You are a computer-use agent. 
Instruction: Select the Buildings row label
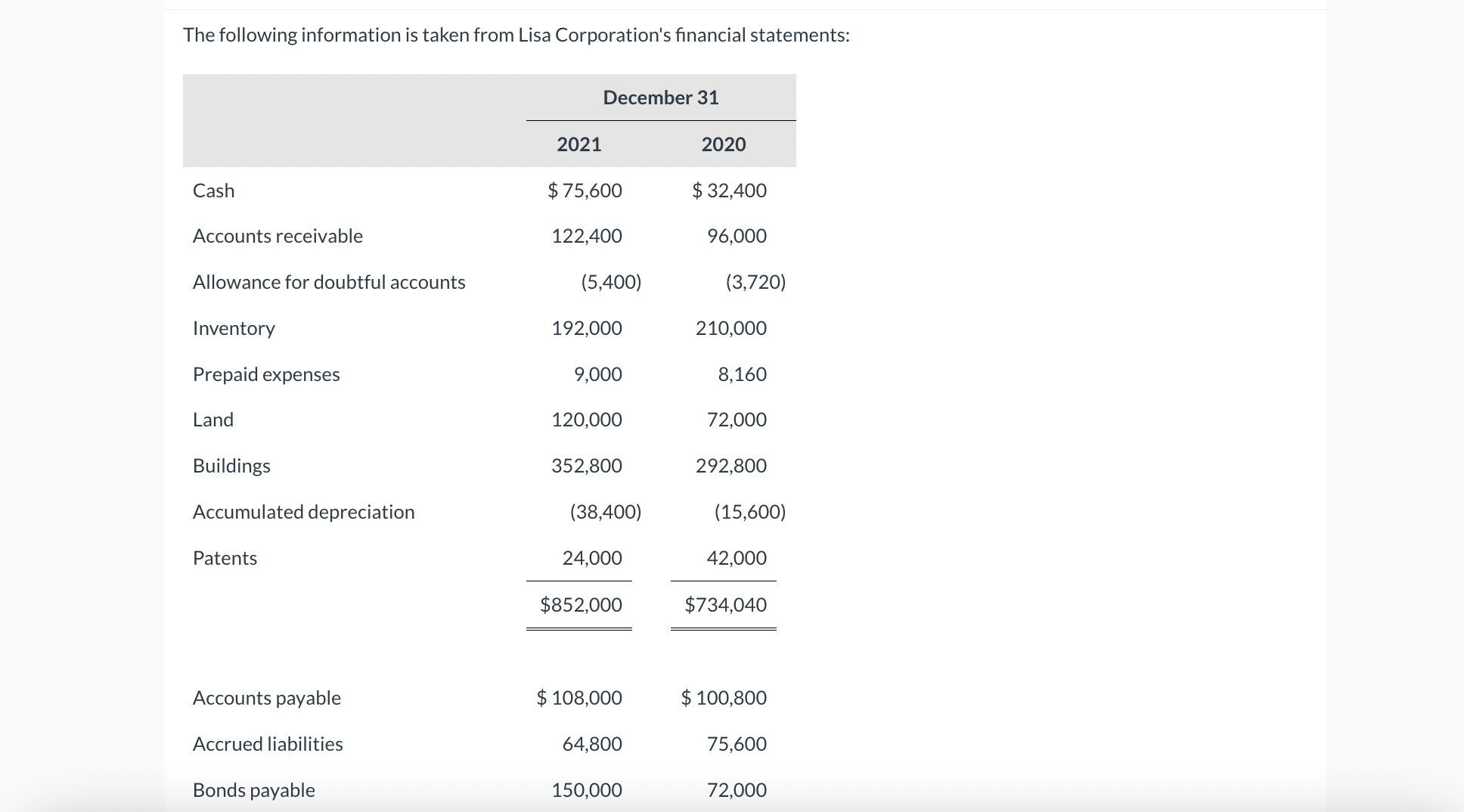pos(231,466)
